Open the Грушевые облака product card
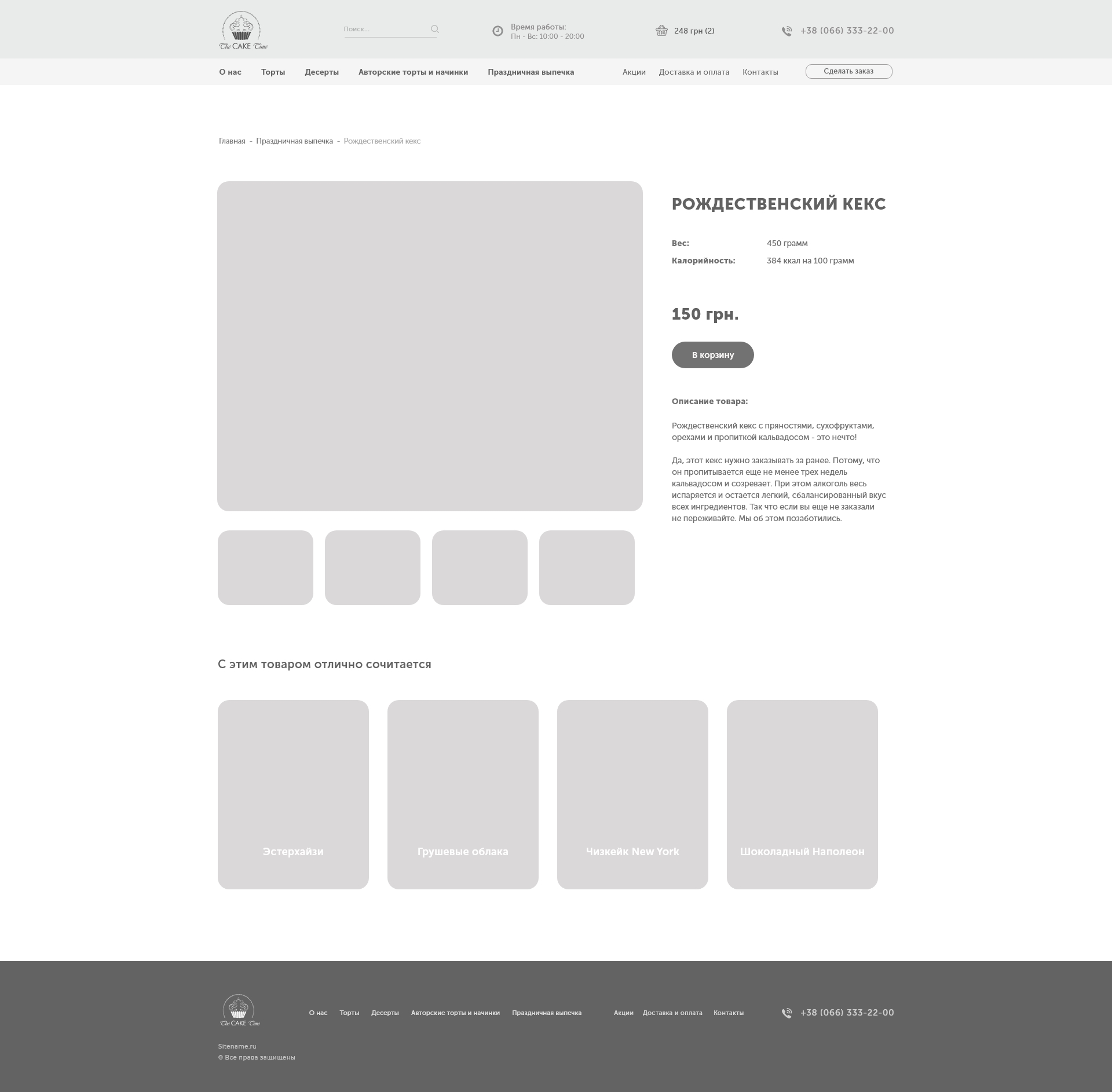Viewport: 1112px width, 1092px height. click(463, 794)
